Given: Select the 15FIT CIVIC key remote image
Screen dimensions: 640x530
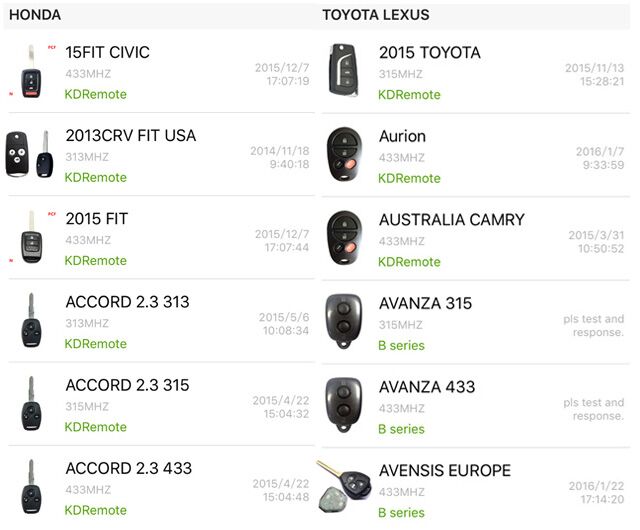Looking at the screenshot, I should [32, 71].
